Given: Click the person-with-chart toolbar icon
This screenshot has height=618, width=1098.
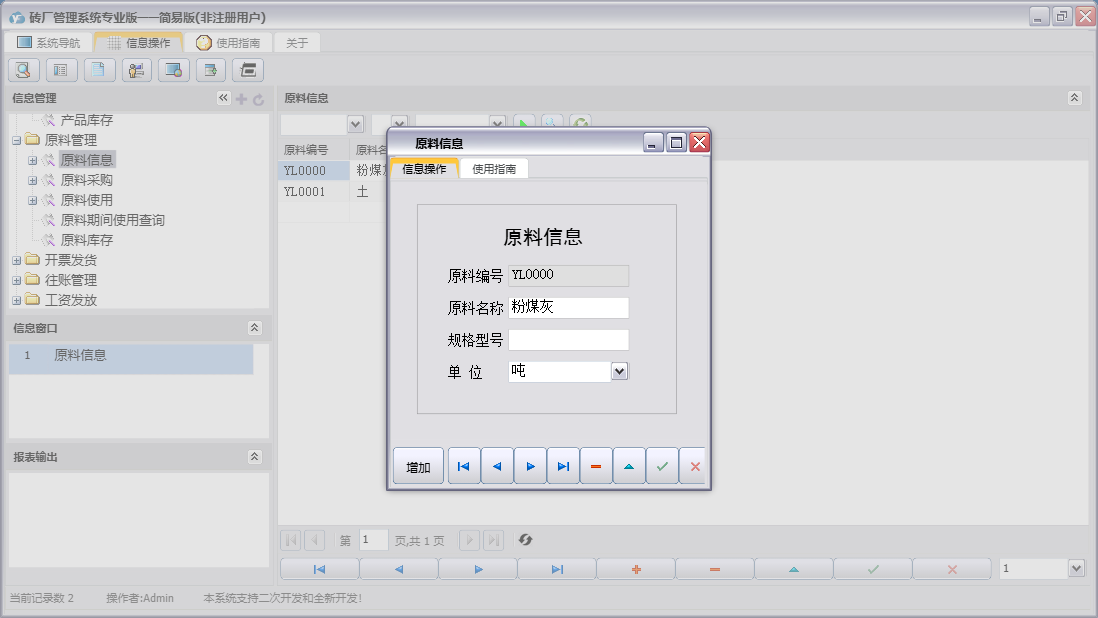Looking at the screenshot, I should [137, 70].
